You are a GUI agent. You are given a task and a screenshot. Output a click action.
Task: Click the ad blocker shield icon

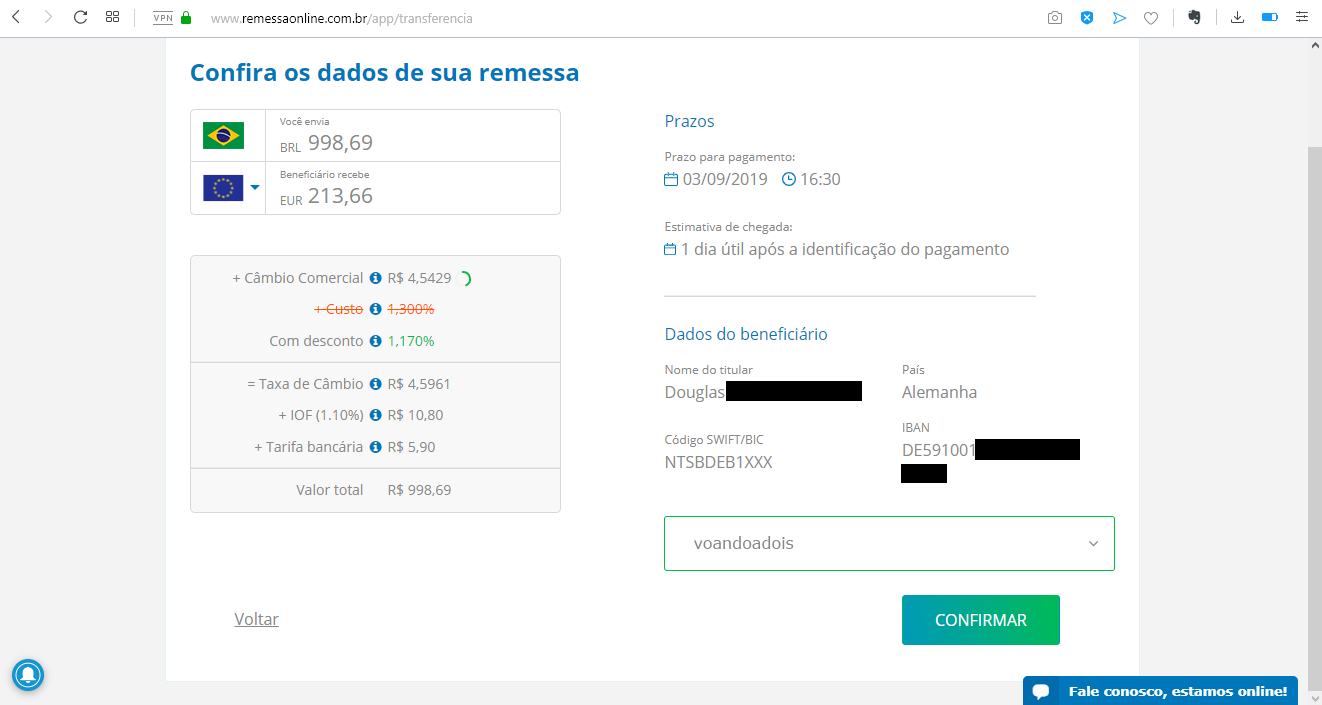1087,18
